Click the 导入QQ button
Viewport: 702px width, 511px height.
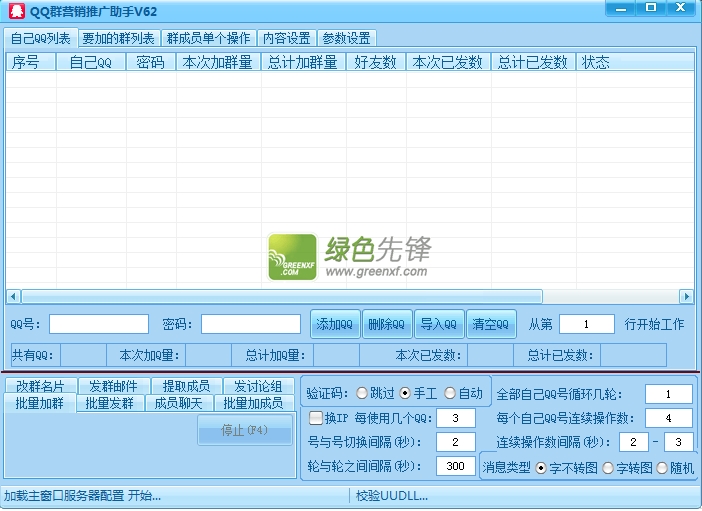click(x=439, y=324)
